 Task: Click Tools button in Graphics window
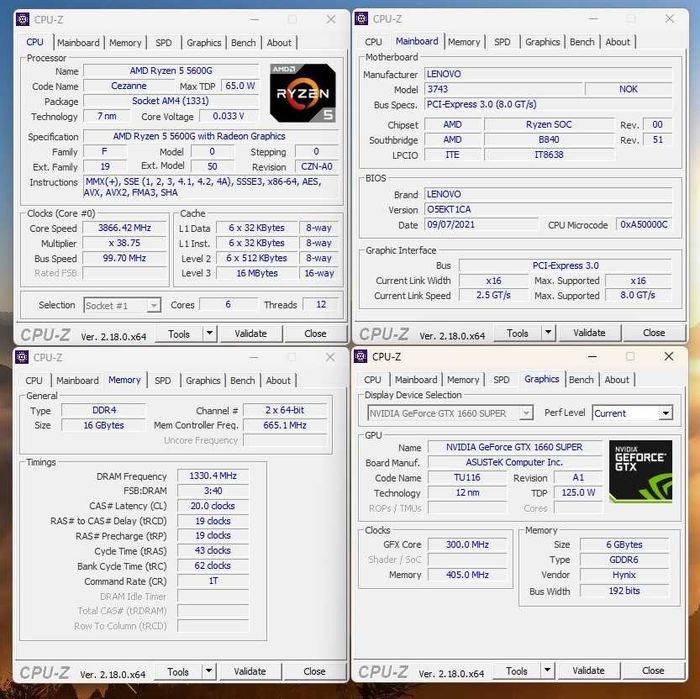click(x=517, y=671)
